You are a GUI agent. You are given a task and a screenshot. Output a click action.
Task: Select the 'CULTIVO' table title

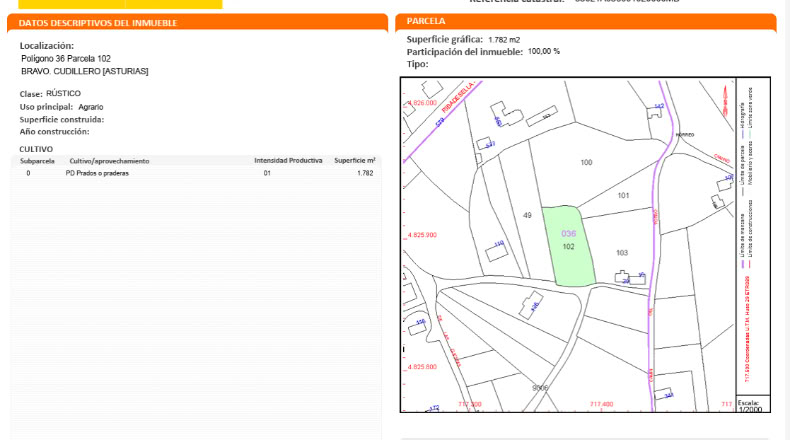[36, 149]
